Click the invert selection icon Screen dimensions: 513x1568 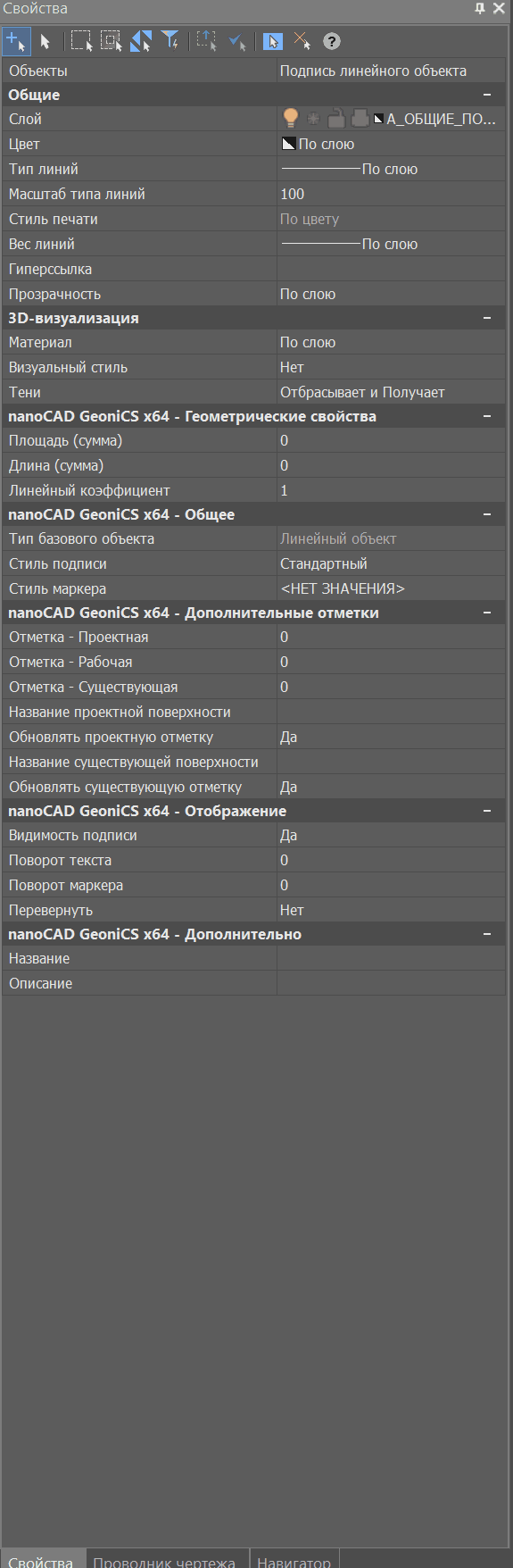click(141, 41)
